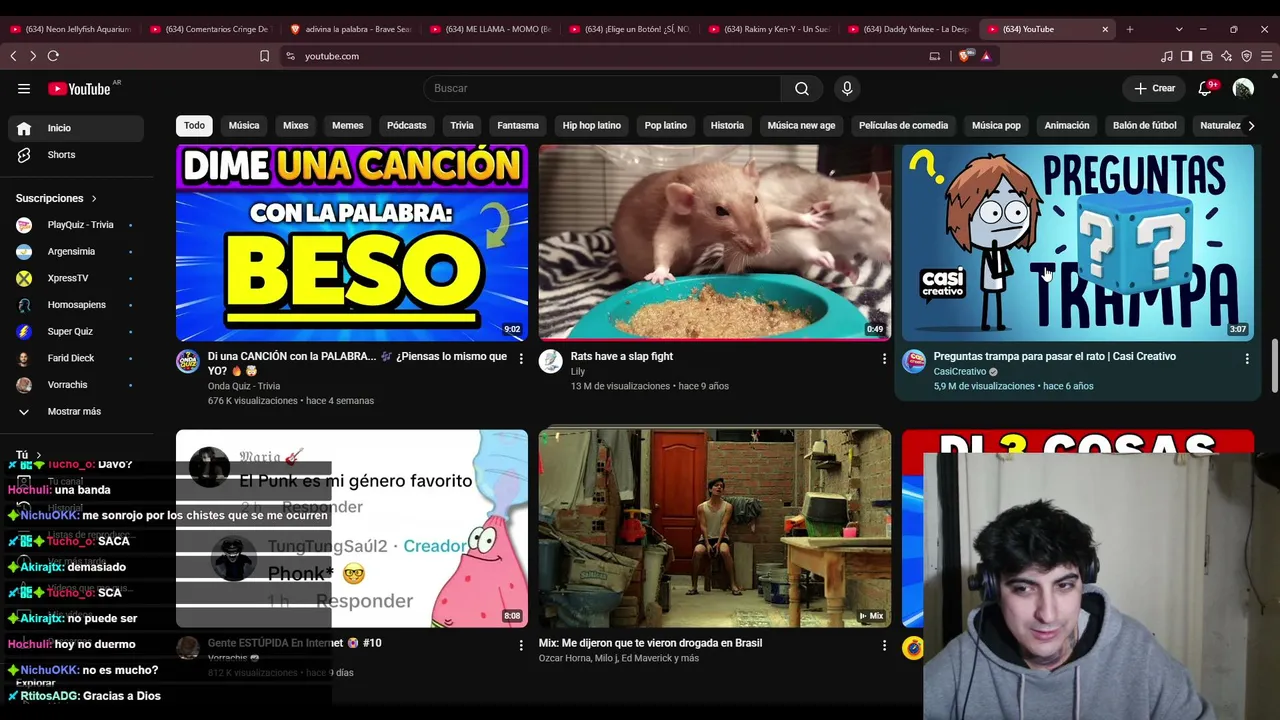Open the Brave VPN shield icon
Viewport: 1280px width, 720px height.
coord(1246,56)
